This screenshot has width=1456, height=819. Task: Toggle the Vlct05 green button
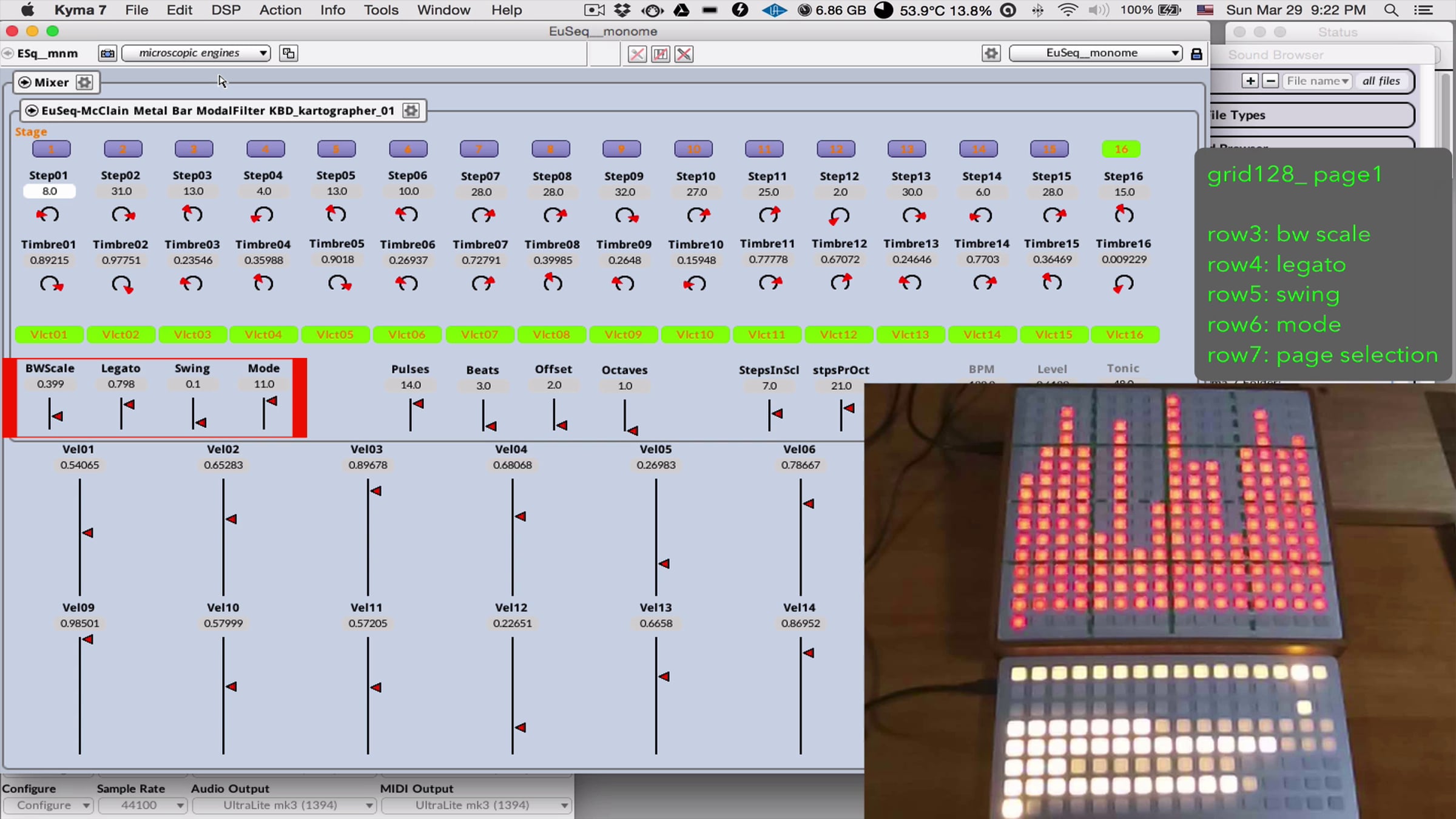pos(335,334)
